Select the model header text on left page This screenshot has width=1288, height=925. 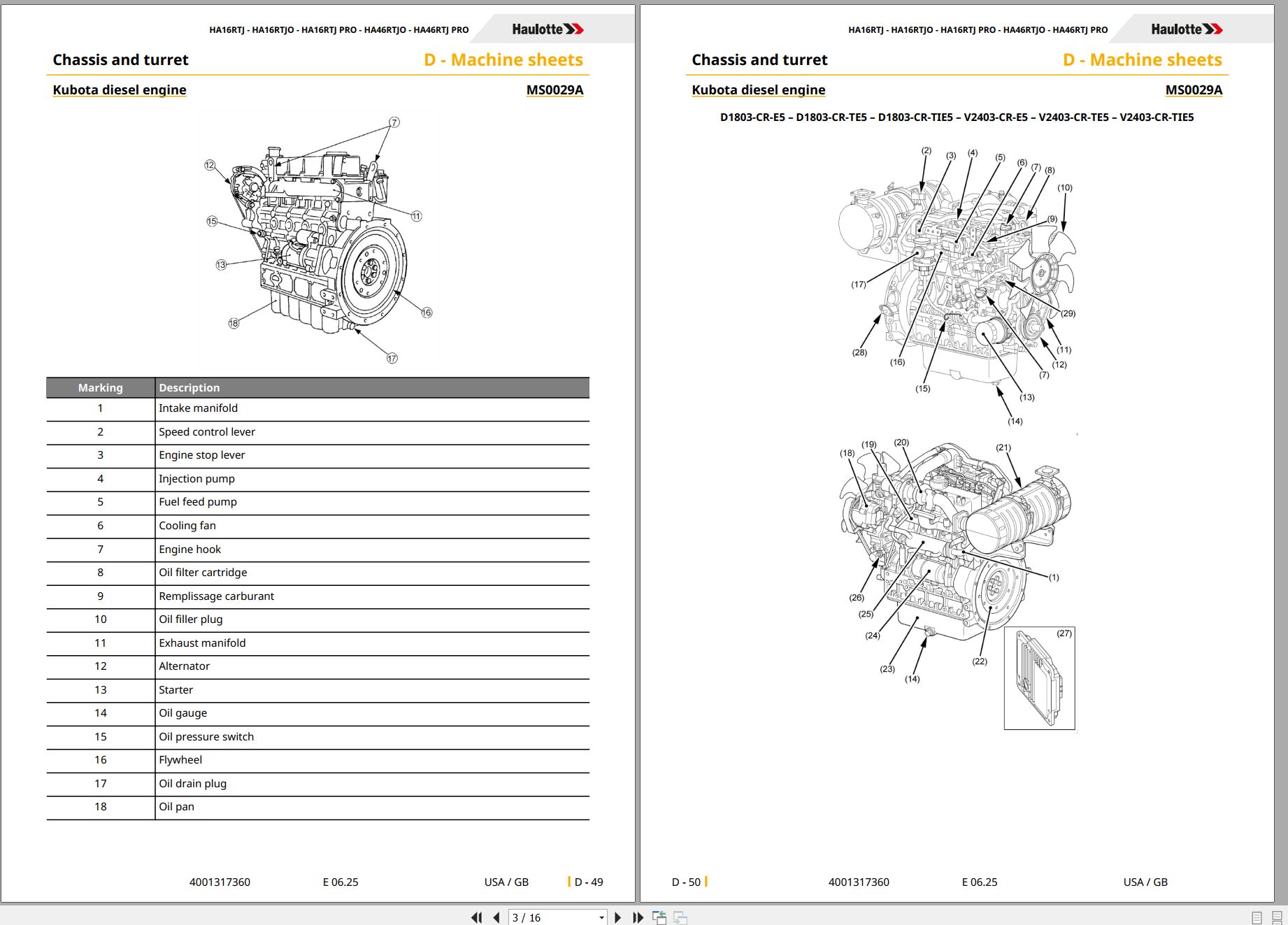pos(339,30)
